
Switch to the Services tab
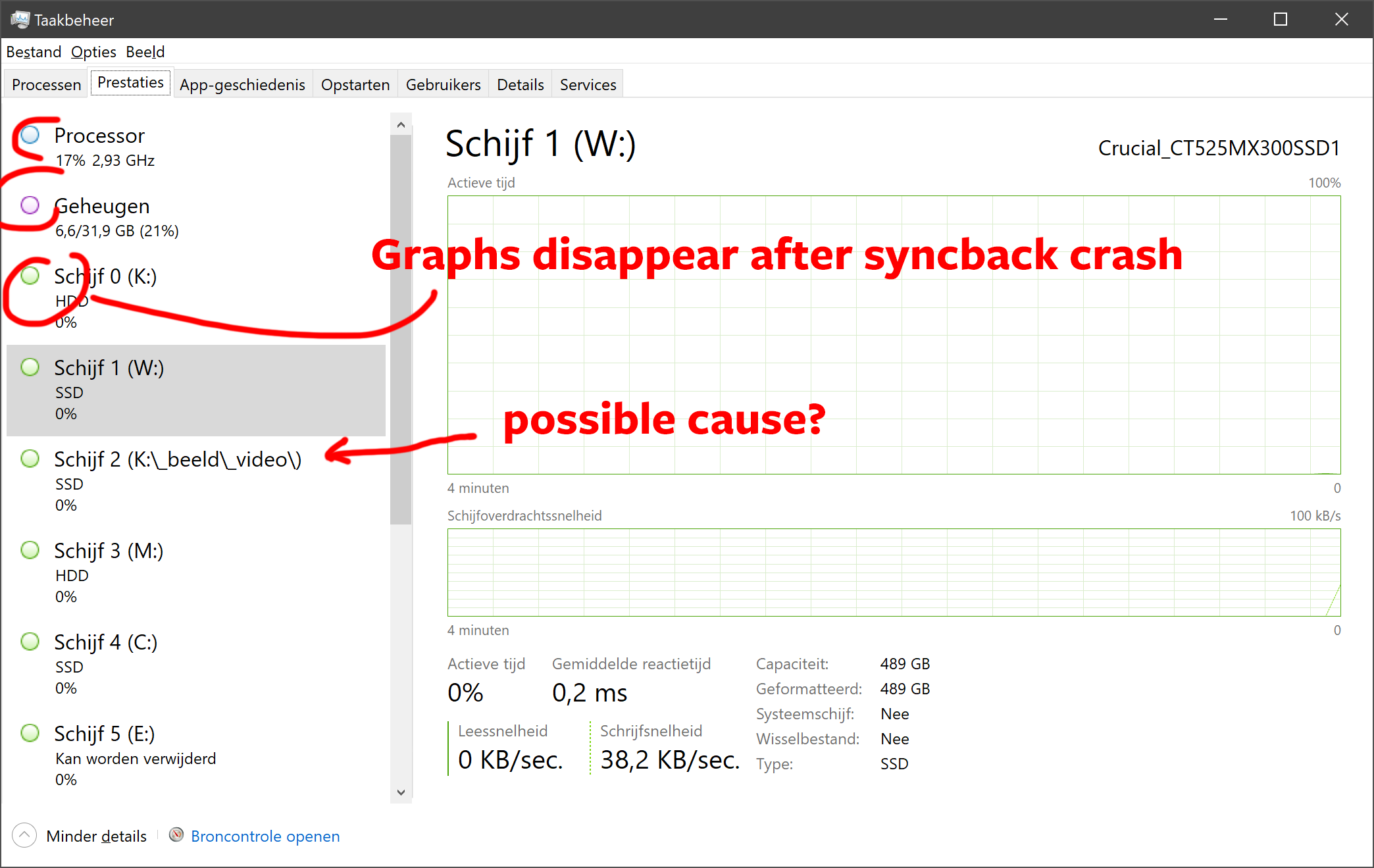tap(587, 84)
